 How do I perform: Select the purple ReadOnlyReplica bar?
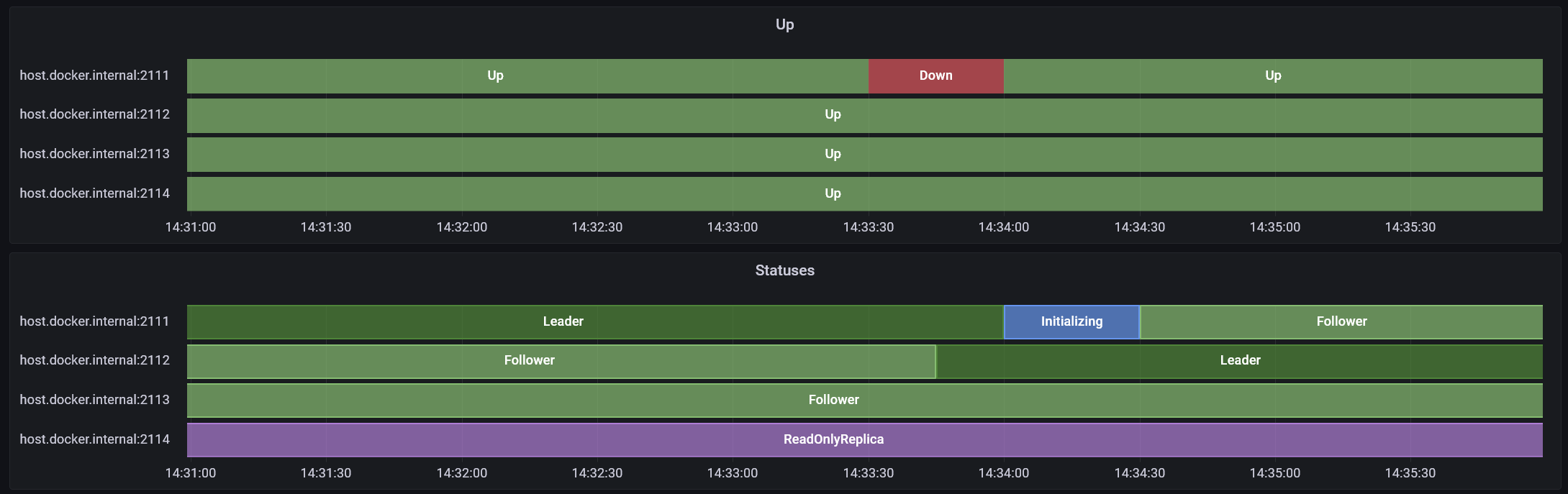pos(833,440)
